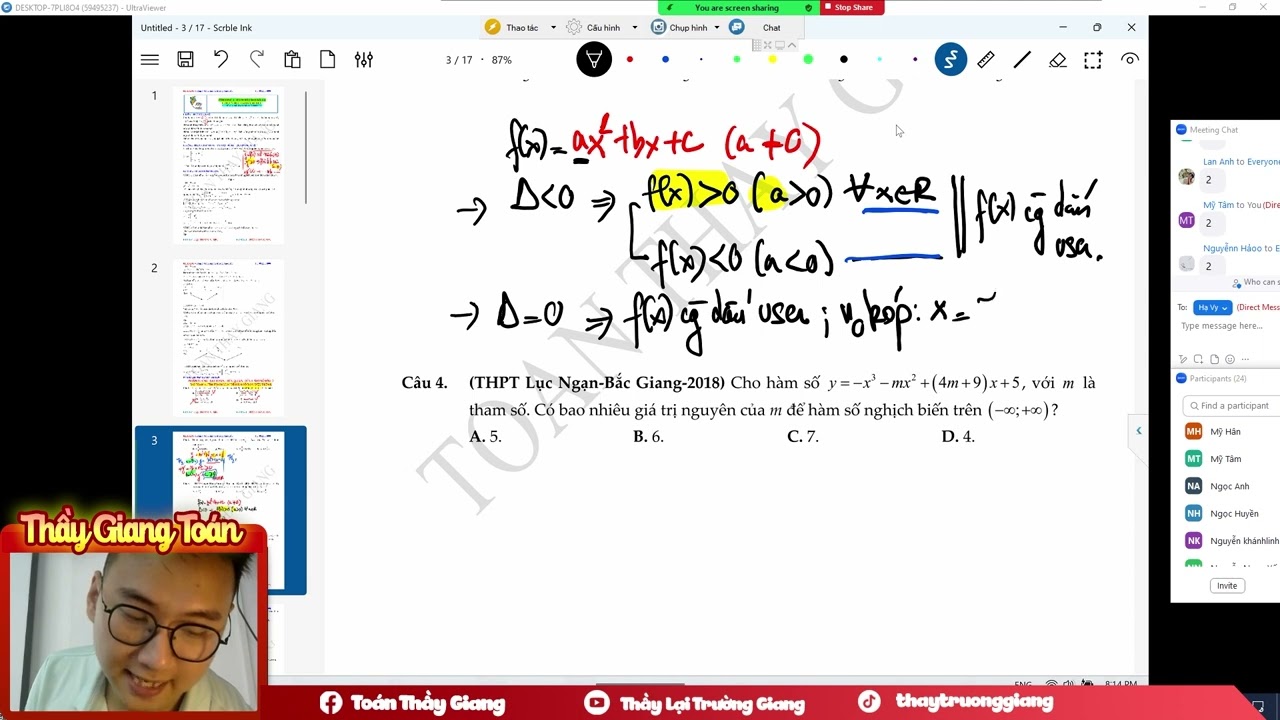1280x720 pixels.
Task: Open page 2 thumbnail
Action: tap(228, 337)
